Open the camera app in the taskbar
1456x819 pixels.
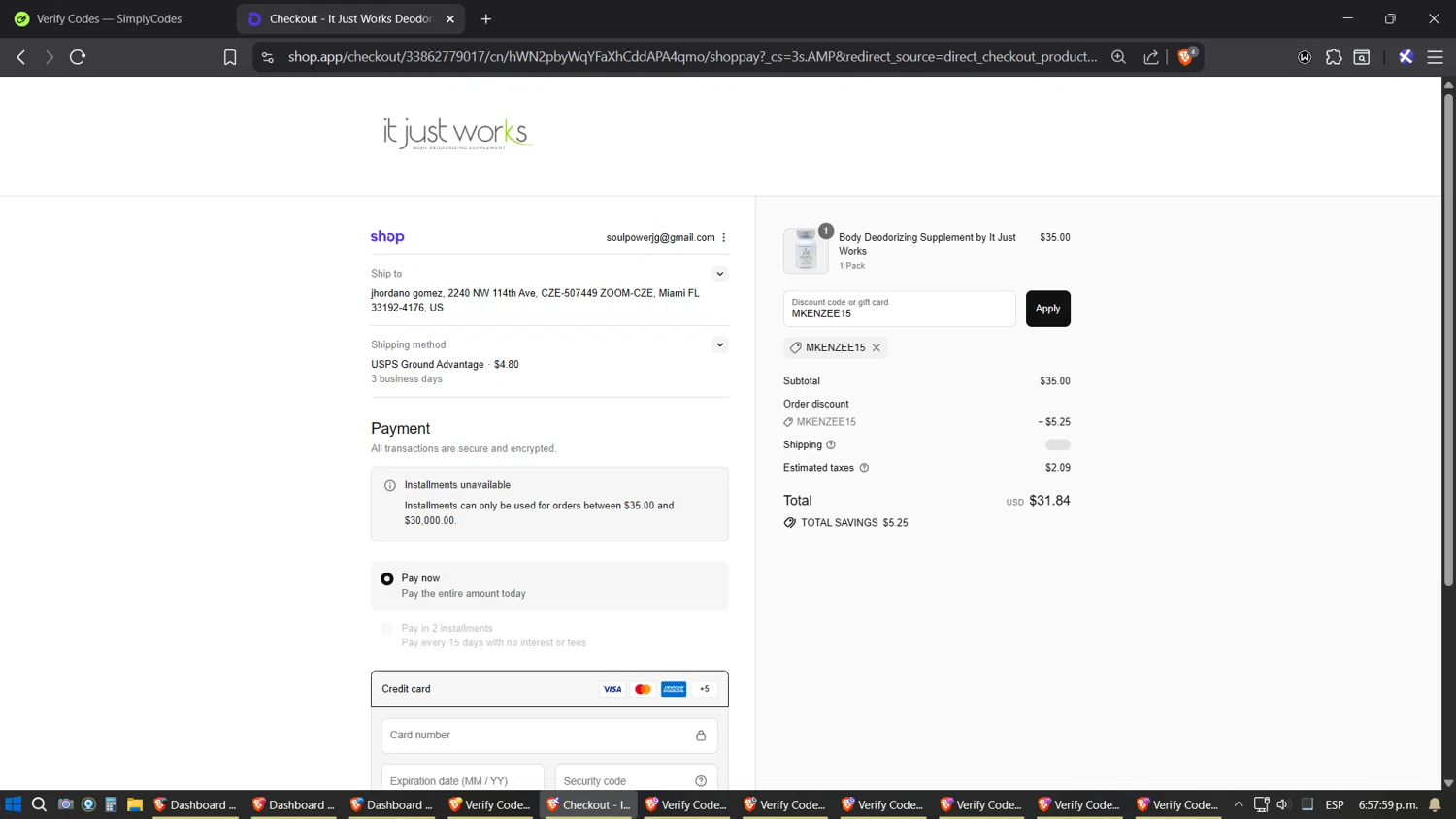(x=65, y=804)
